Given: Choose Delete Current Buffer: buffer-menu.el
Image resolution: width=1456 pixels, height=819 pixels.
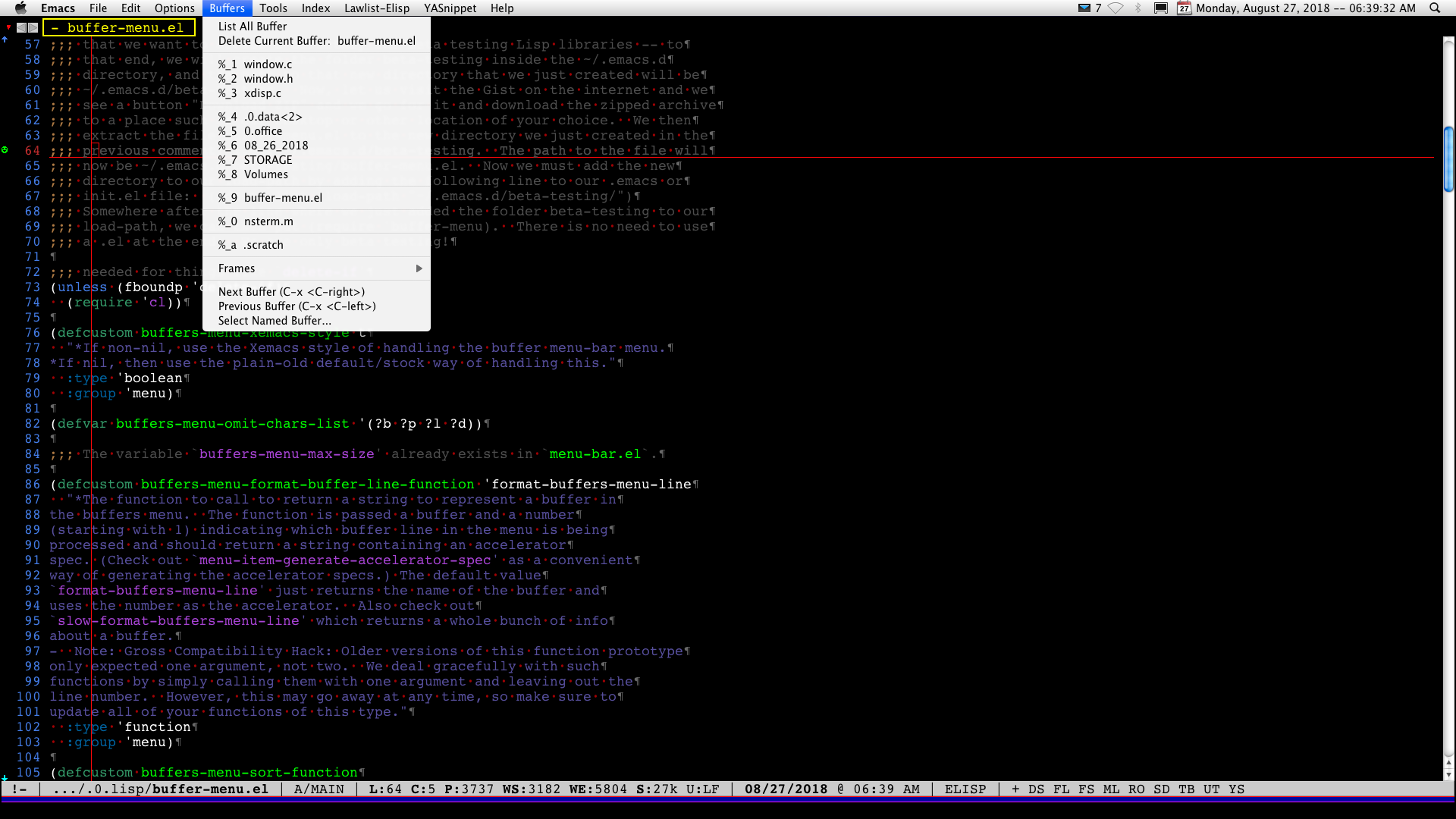Looking at the screenshot, I should 316,40.
